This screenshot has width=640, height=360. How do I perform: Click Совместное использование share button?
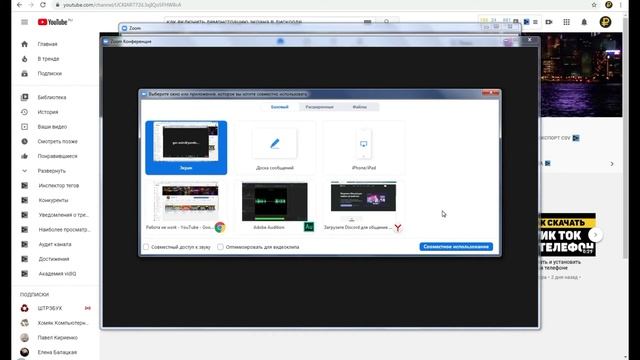[x=456, y=247]
